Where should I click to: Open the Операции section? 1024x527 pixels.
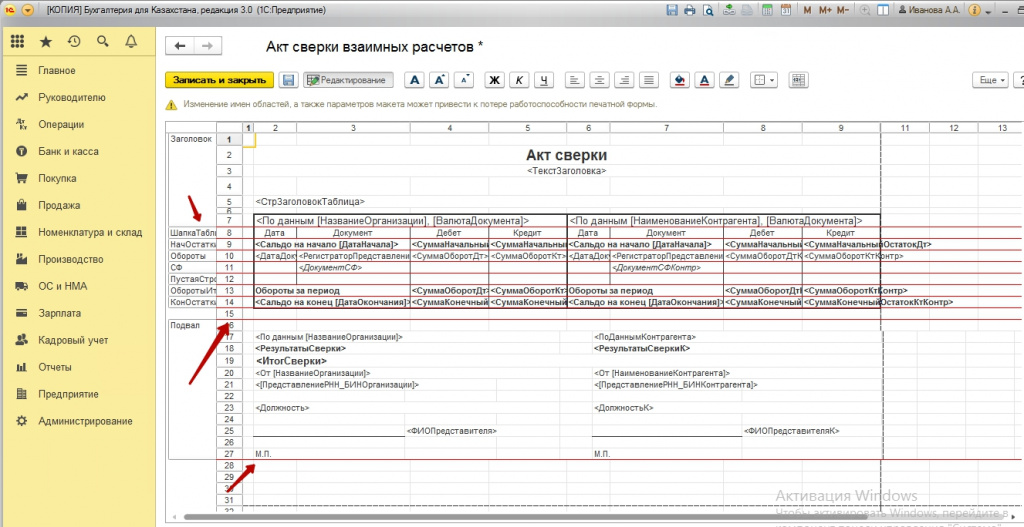(61, 124)
